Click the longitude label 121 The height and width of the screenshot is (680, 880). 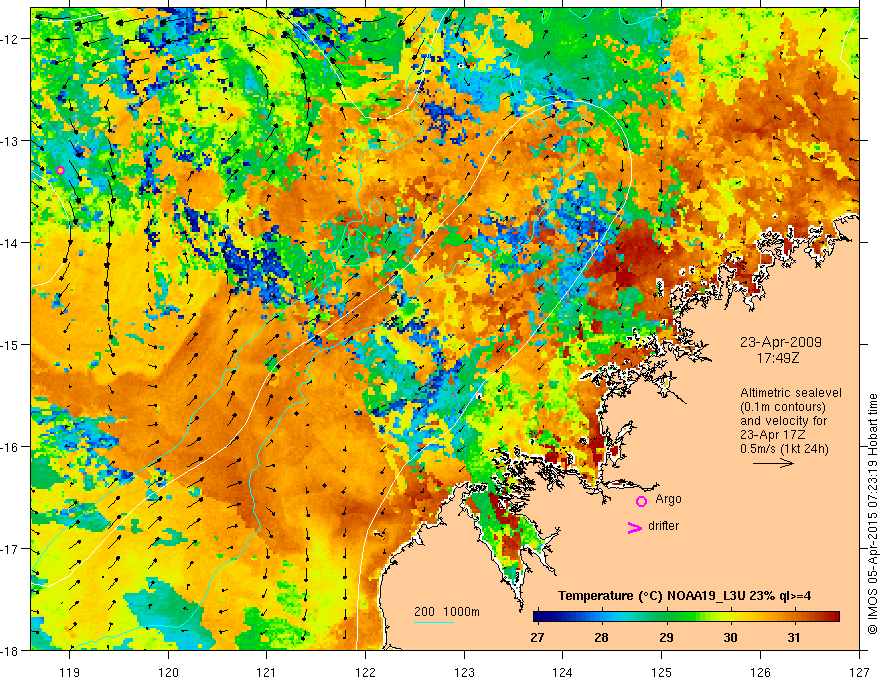coord(267,672)
